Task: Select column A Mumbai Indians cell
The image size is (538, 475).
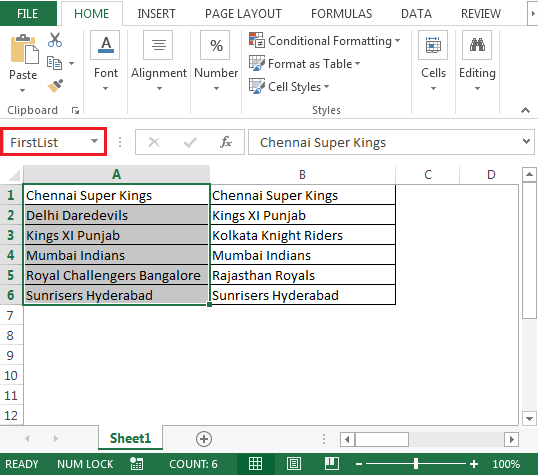Action: 116,255
